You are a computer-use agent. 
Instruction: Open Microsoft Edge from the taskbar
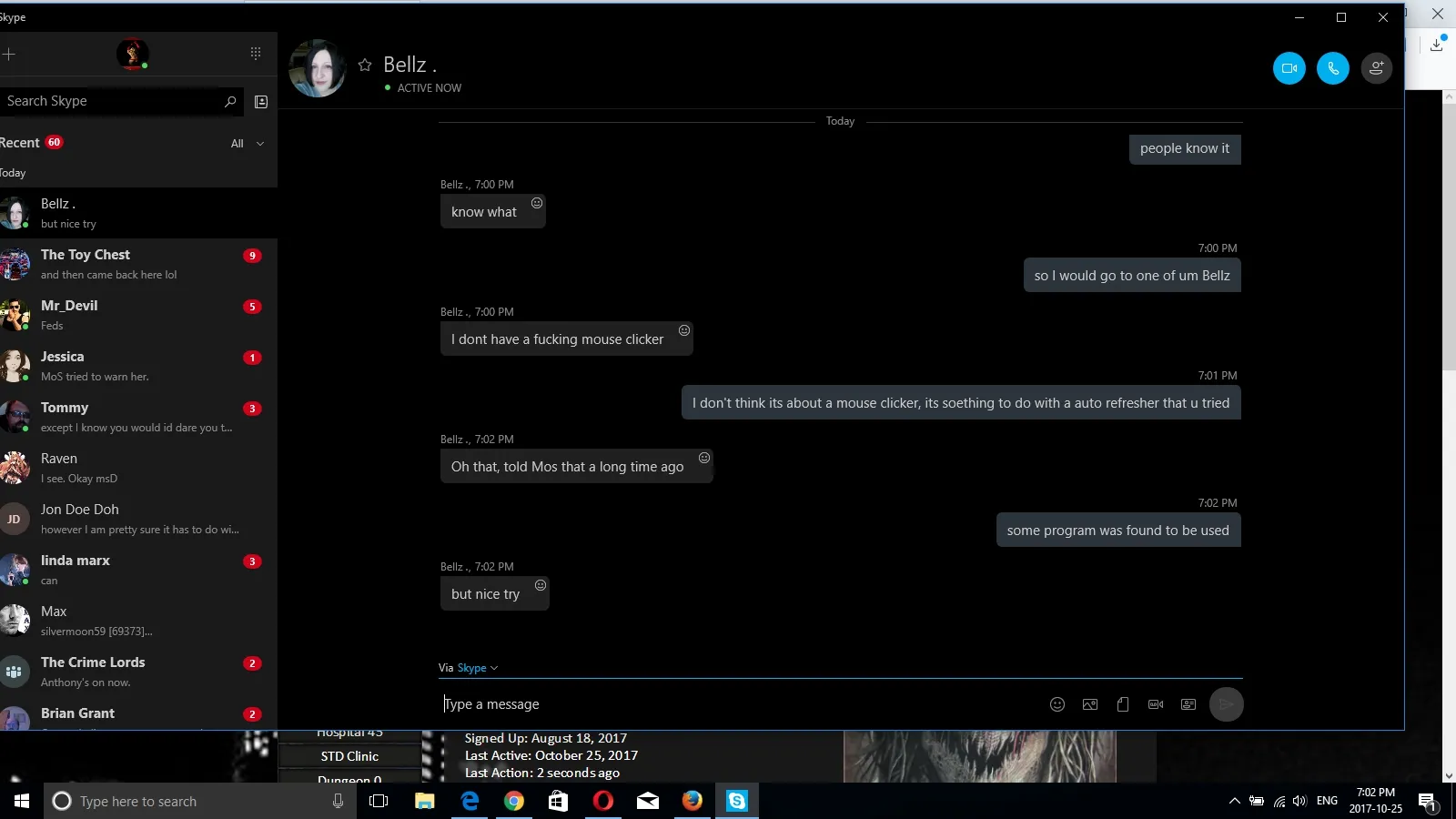coord(470,801)
